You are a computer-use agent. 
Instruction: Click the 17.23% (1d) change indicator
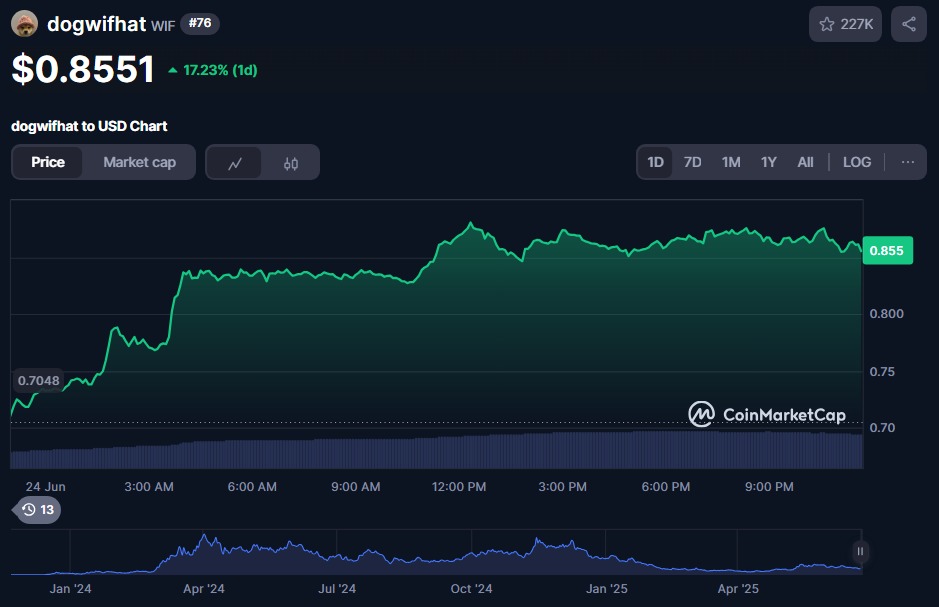point(213,70)
